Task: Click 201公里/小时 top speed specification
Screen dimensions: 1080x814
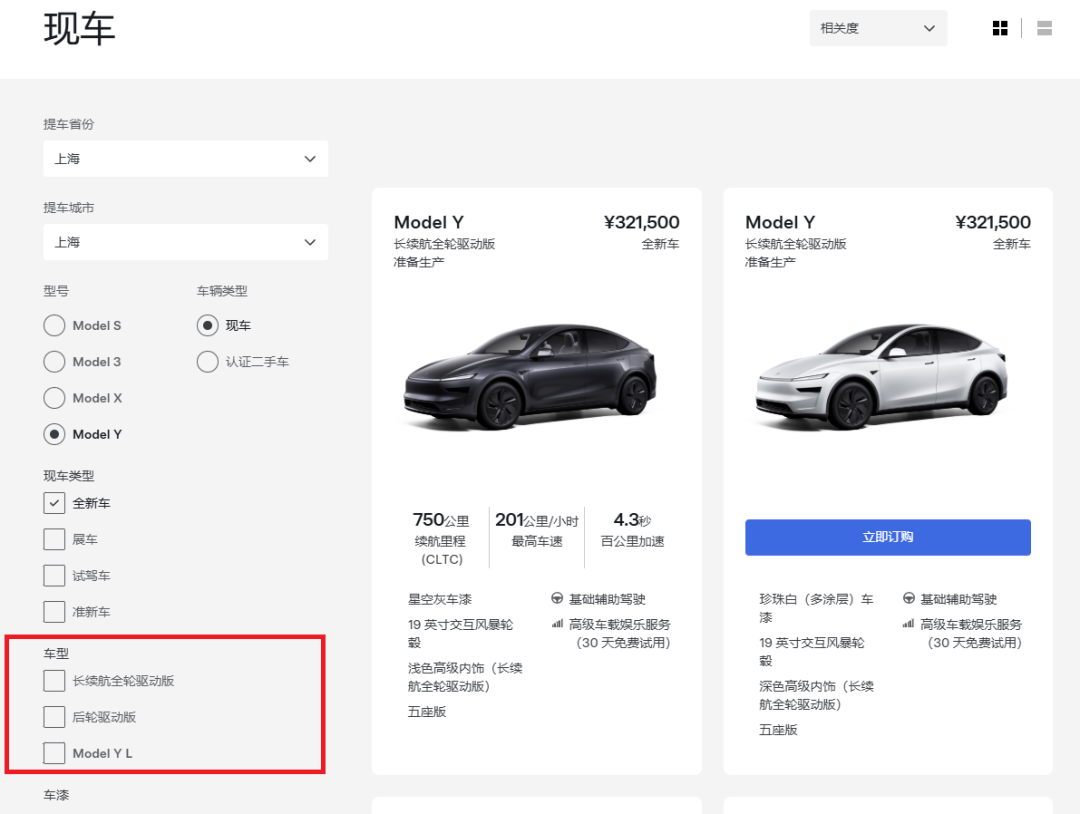Action: 537,520
